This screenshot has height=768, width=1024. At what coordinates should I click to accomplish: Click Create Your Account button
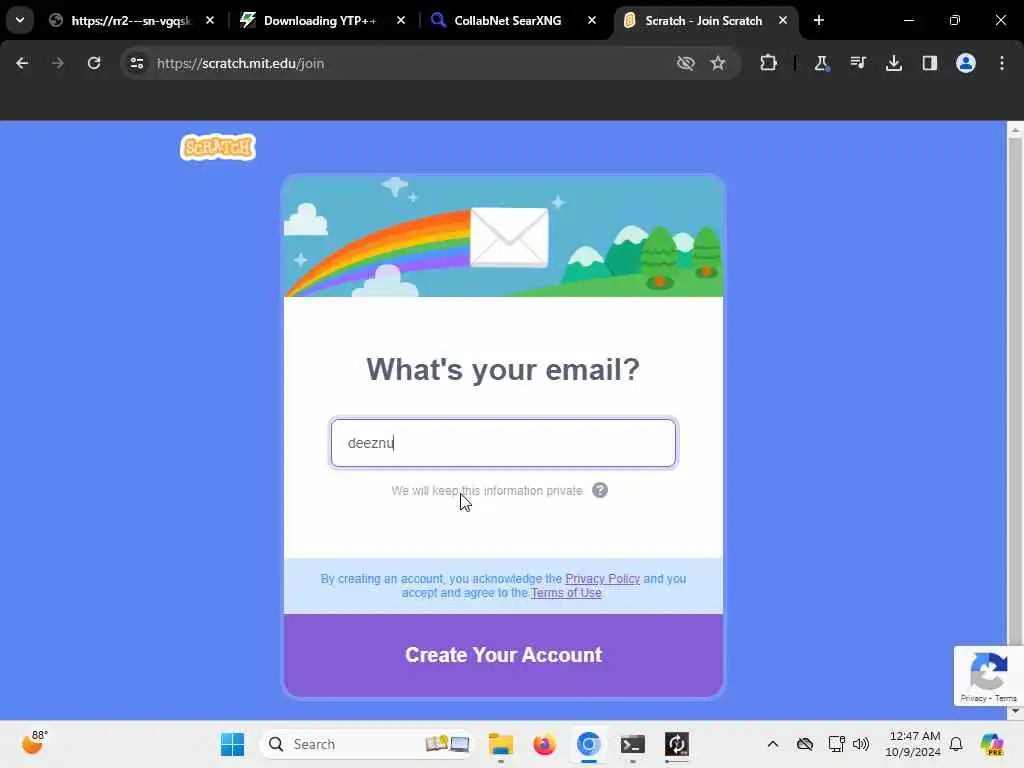(x=503, y=655)
